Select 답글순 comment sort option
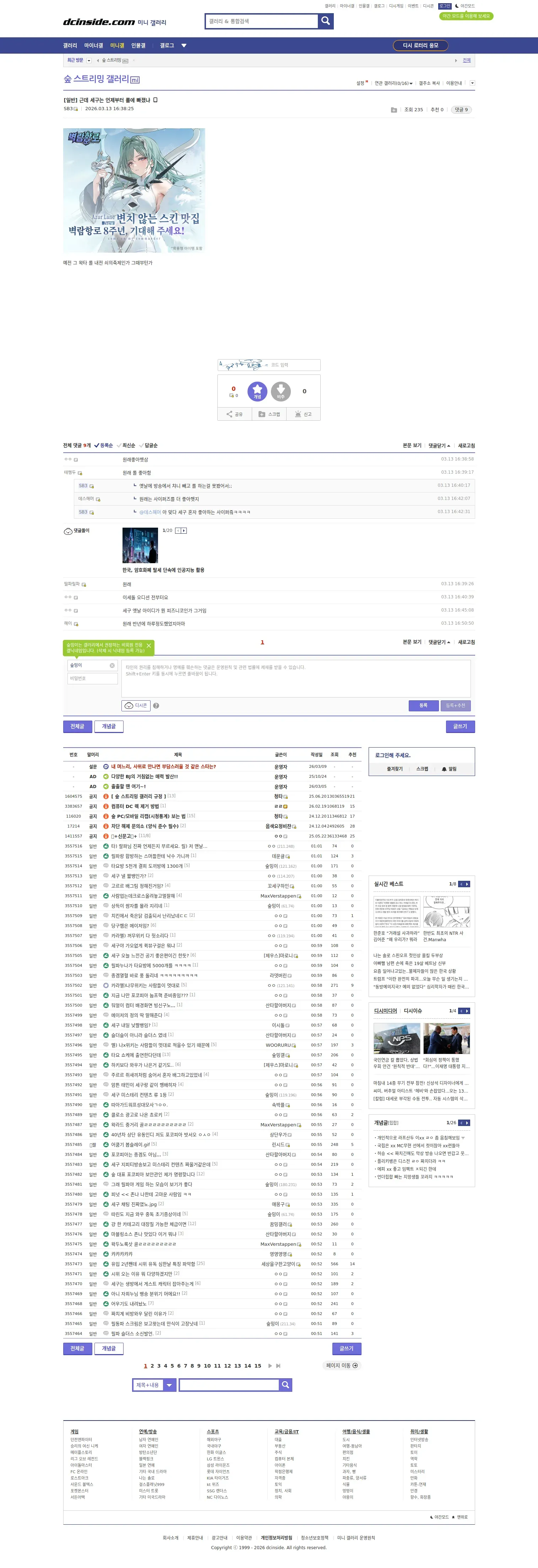Viewport: 538px width, 1568px height. [148, 446]
